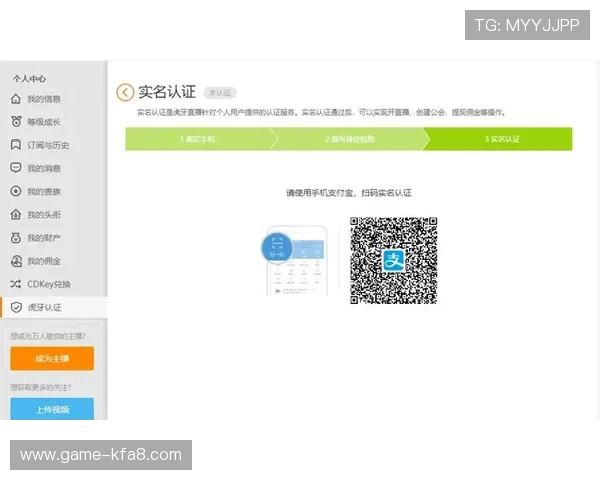The image size is (600, 480).
Task: Click the blue scan circle icon
Action: (x=277, y=248)
